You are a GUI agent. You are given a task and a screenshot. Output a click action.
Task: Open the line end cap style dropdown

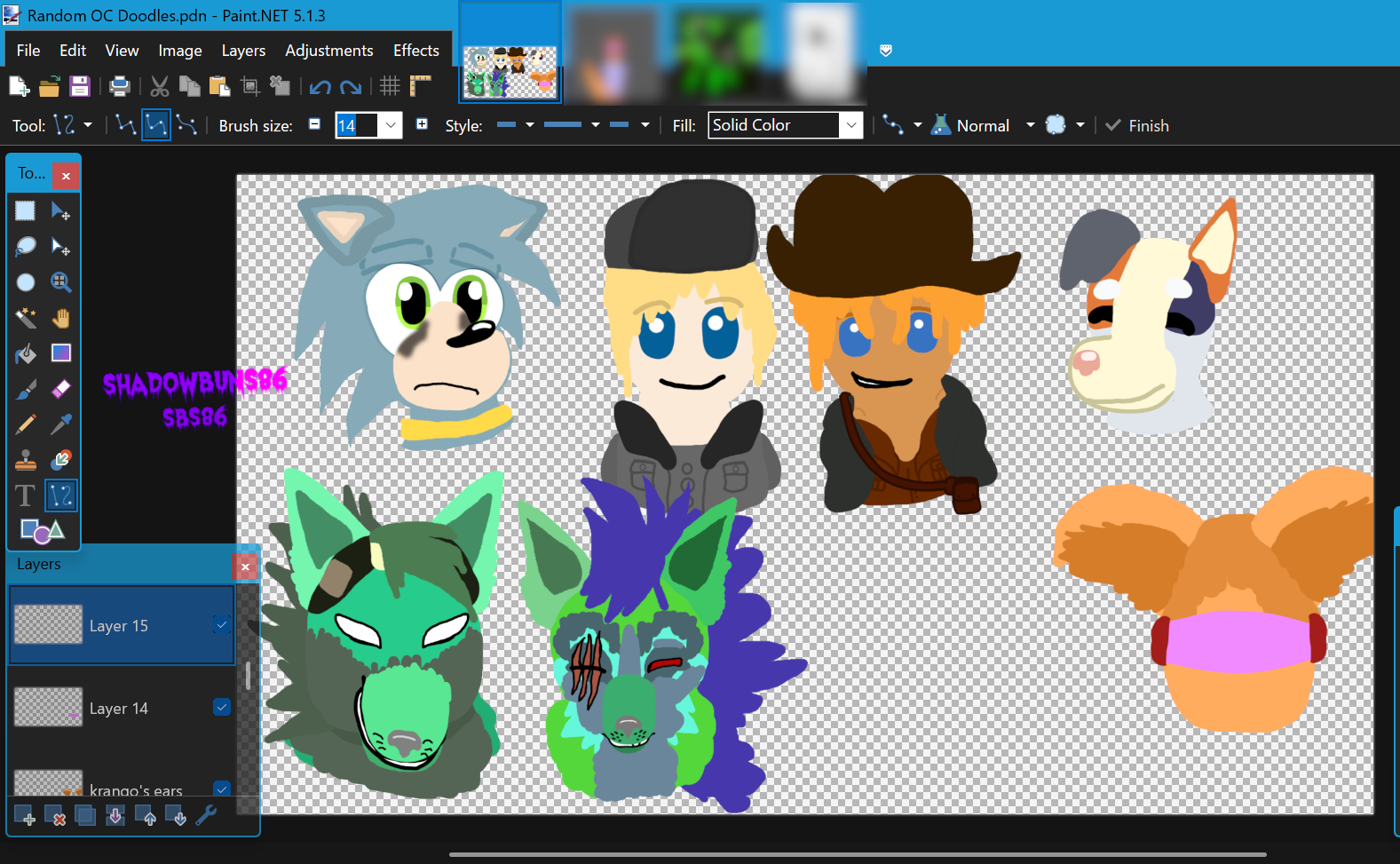click(x=629, y=125)
